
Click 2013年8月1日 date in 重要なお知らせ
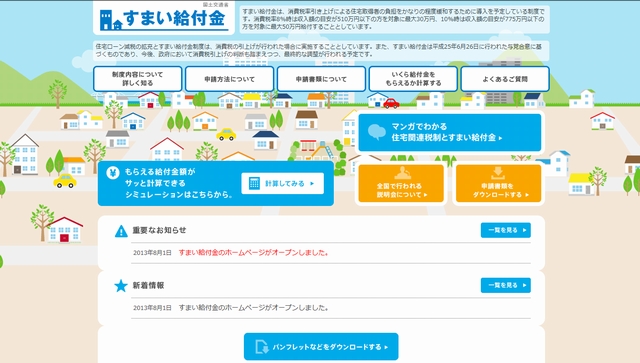tap(152, 253)
